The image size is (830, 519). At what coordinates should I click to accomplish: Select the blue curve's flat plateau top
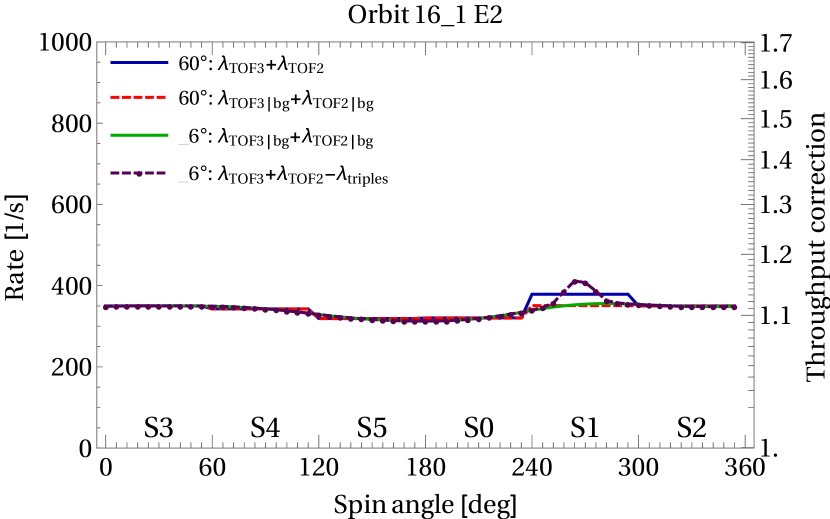[580, 294]
